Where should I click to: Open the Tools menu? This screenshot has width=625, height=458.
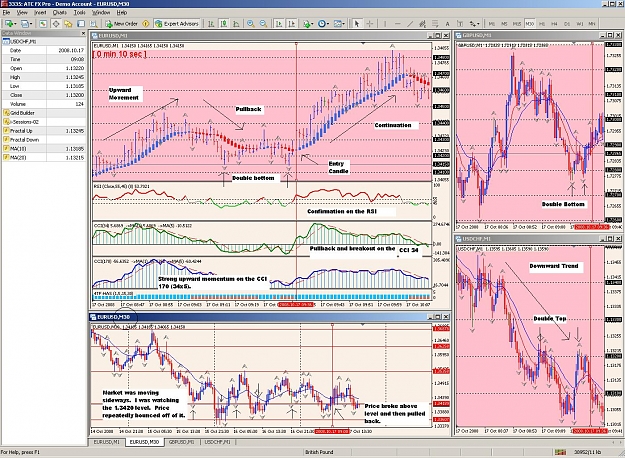pos(80,13)
